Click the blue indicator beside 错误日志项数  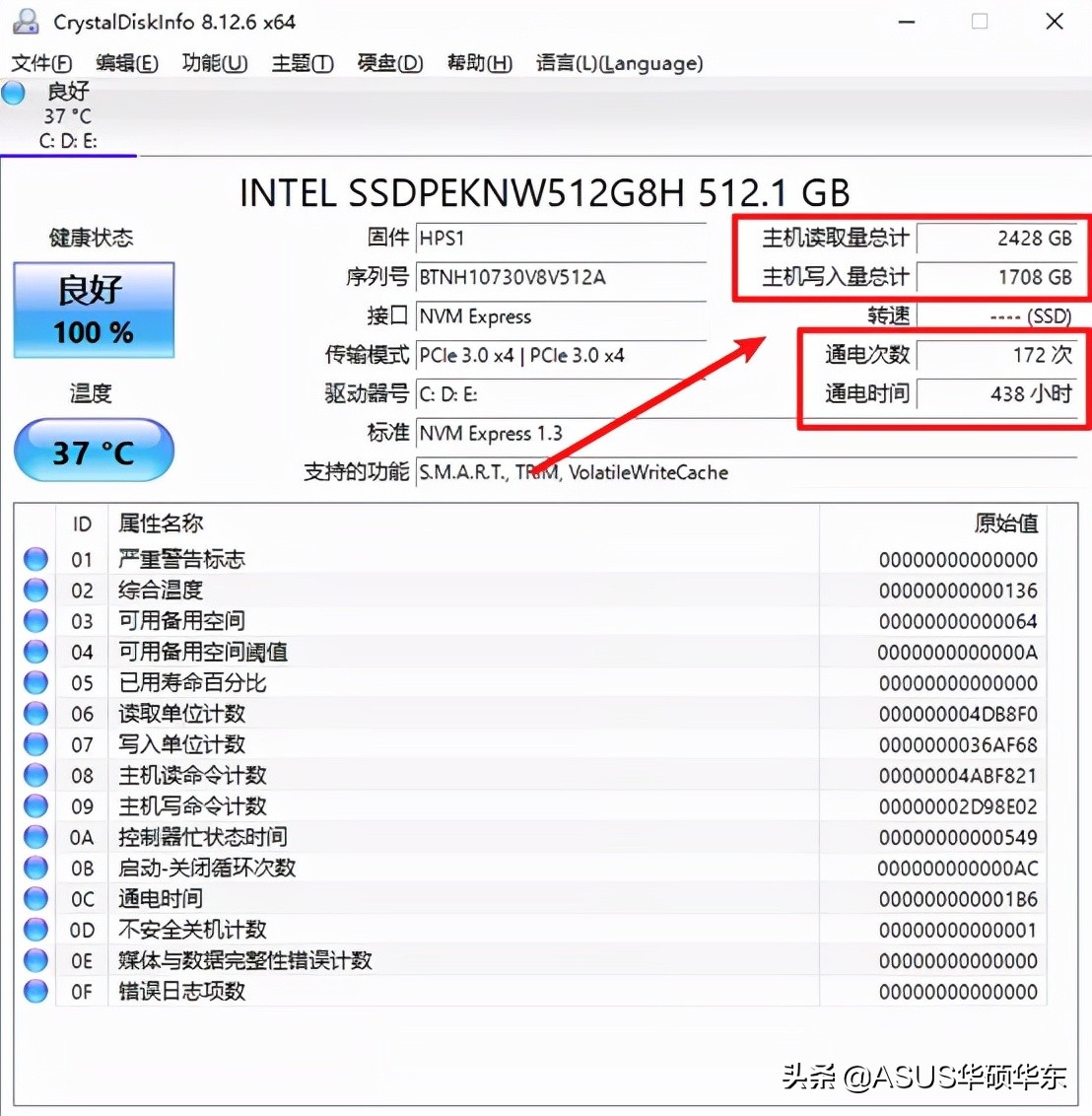tap(34, 991)
